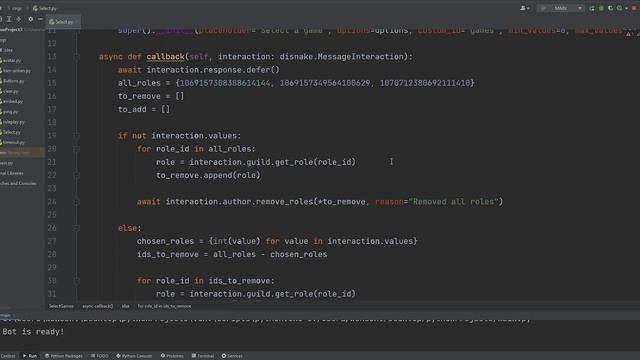Expand External Libraries in project tree

click(11, 173)
